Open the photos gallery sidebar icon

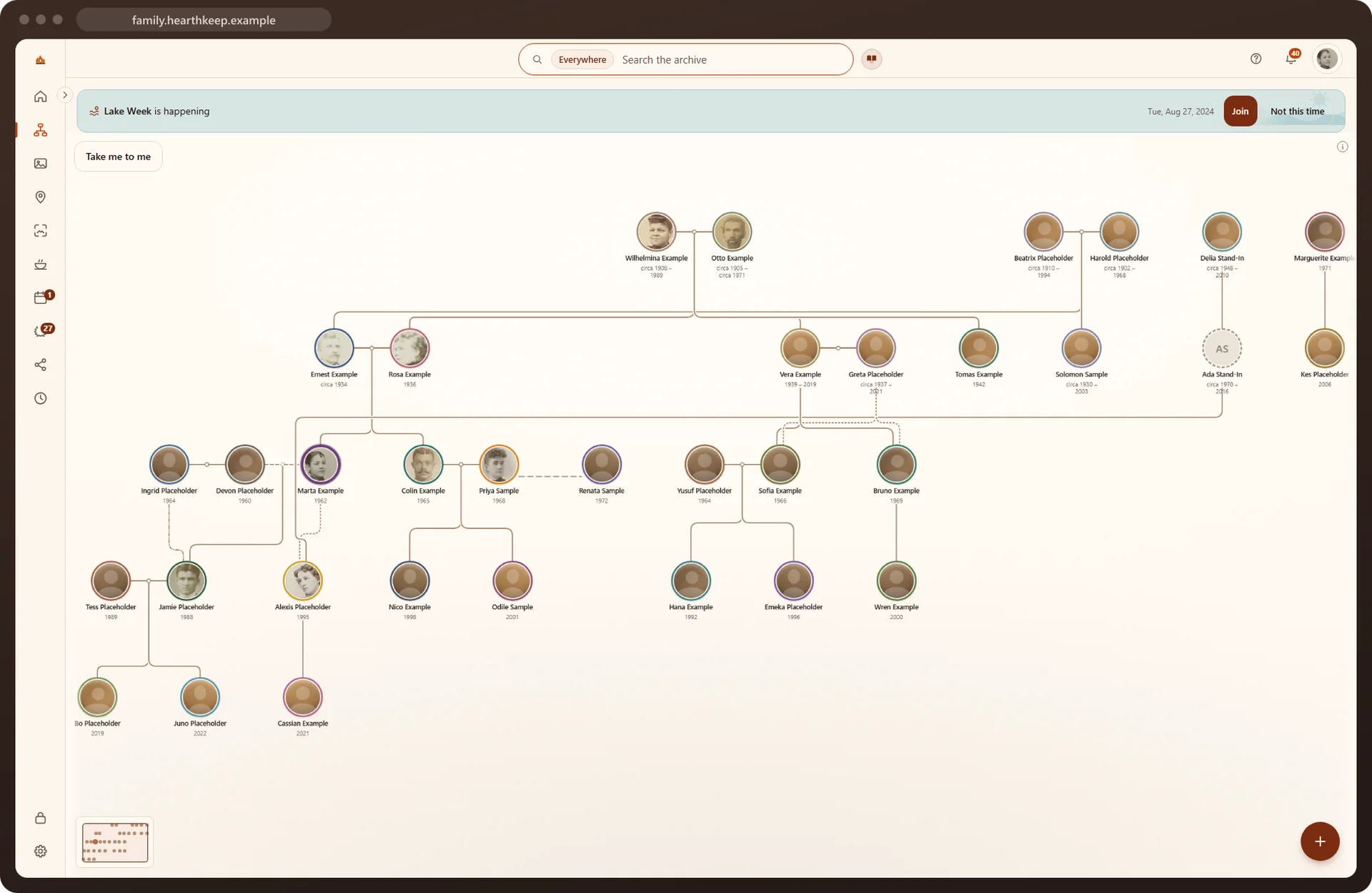point(41,164)
